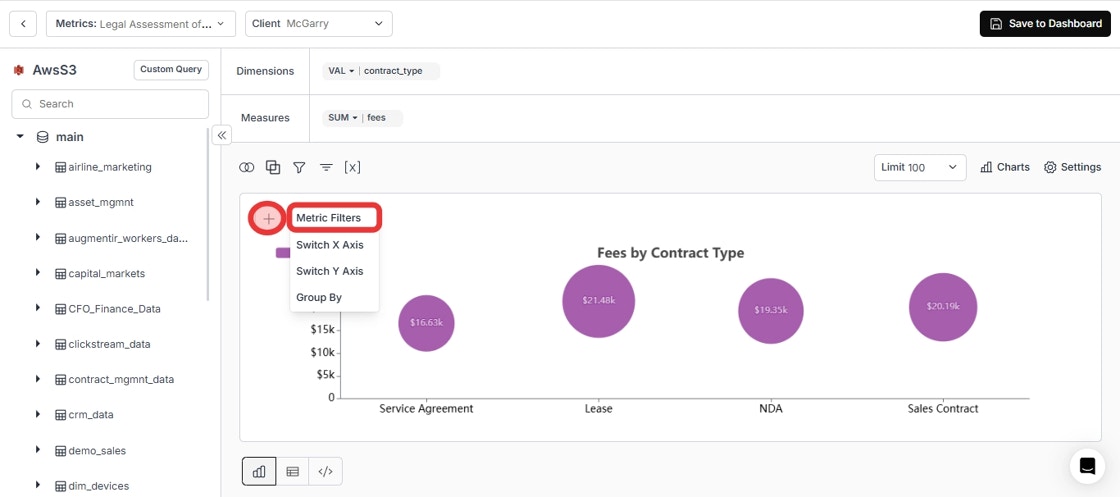
Task: Click the Custom Query button
Action: (x=171, y=70)
